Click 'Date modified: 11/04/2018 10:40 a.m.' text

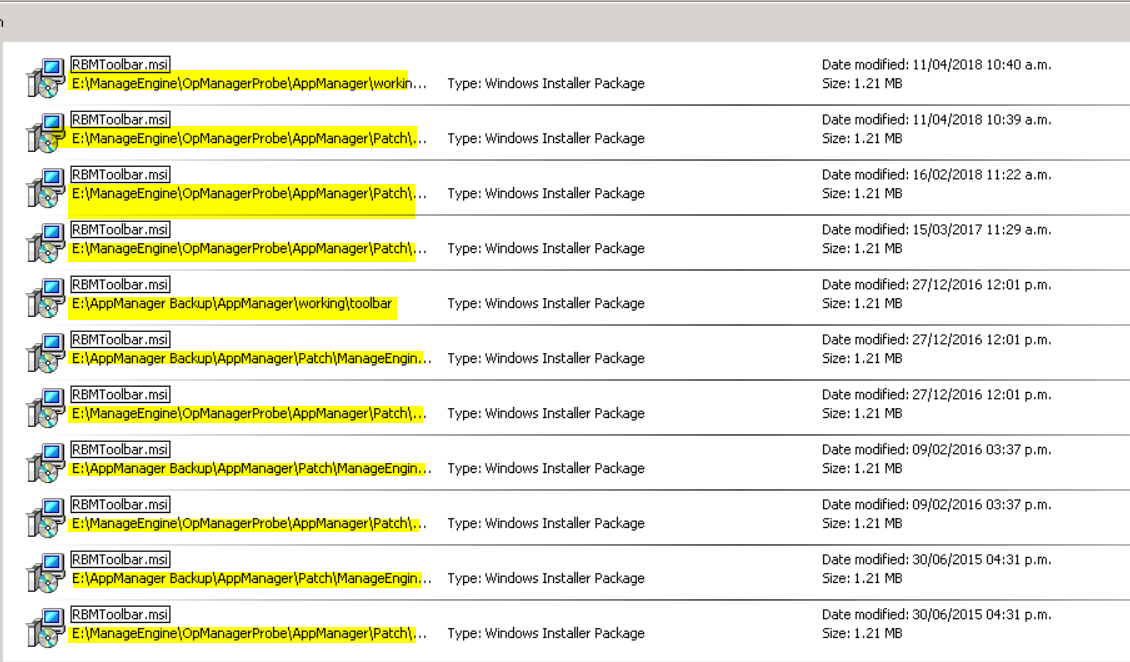coord(936,65)
